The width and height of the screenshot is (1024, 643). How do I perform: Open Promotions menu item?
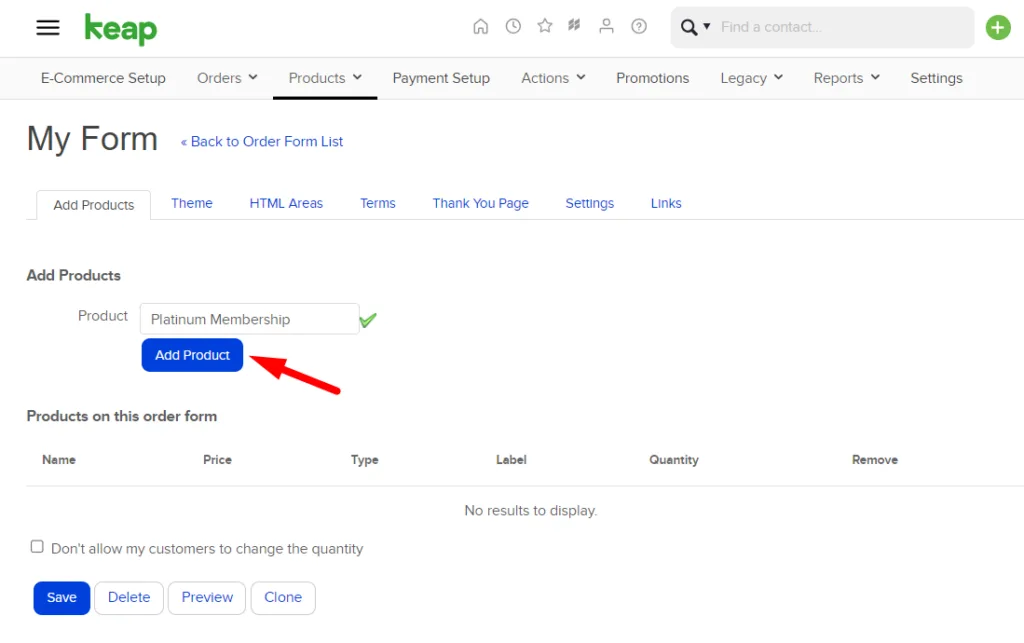click(652, 78)
